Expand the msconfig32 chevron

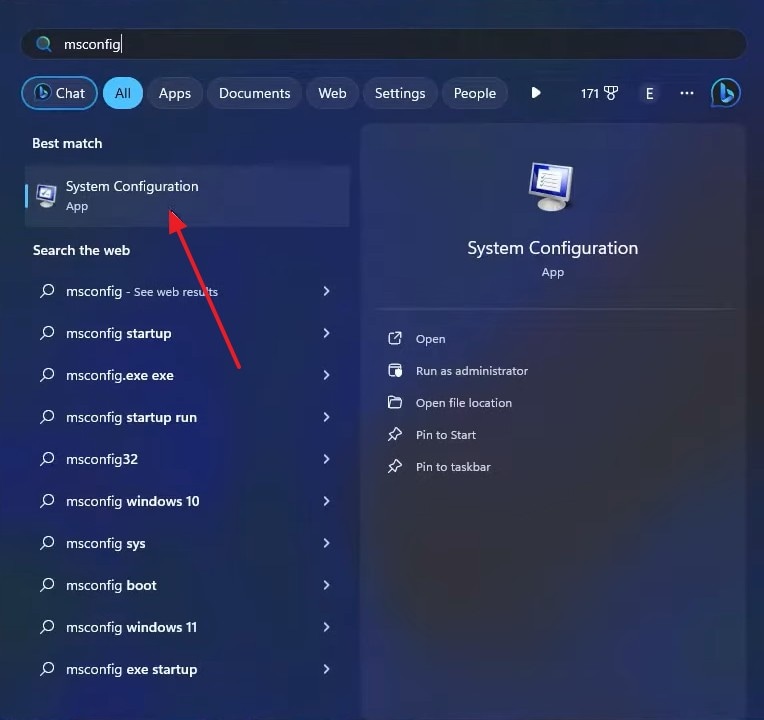(x=326, y=458)
